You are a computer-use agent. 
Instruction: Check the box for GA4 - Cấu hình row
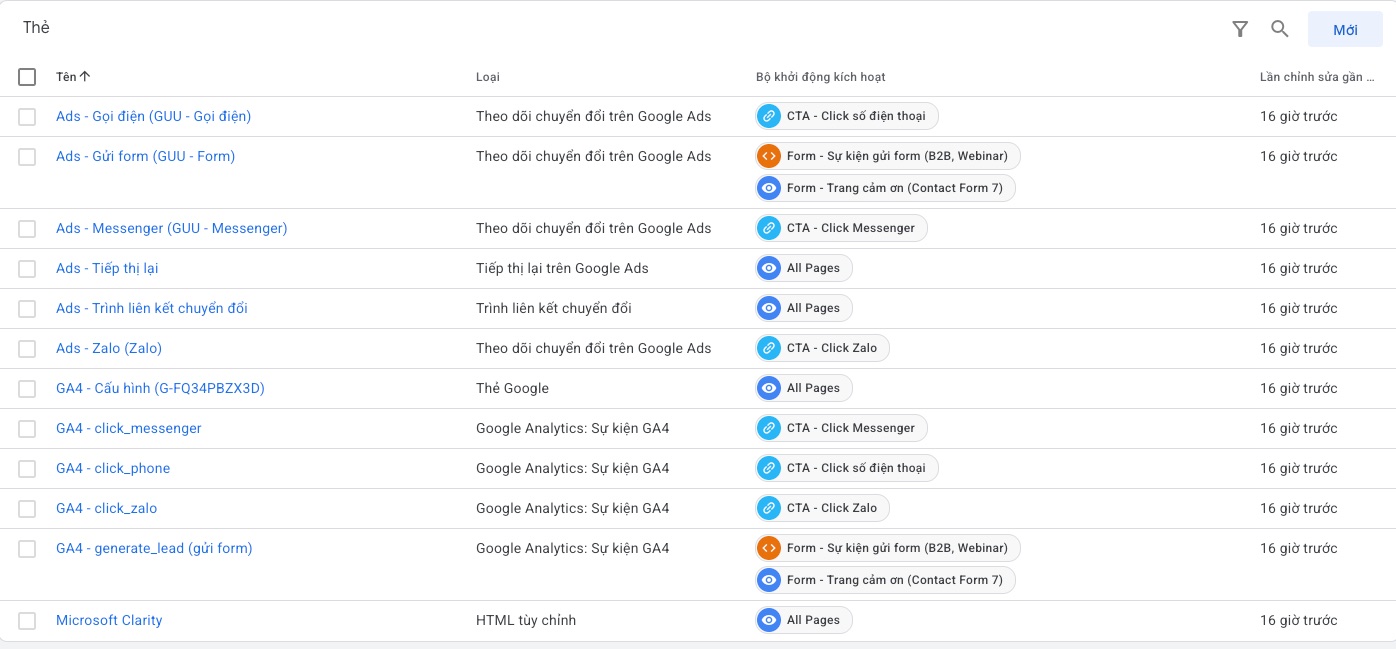click(27, 389)
